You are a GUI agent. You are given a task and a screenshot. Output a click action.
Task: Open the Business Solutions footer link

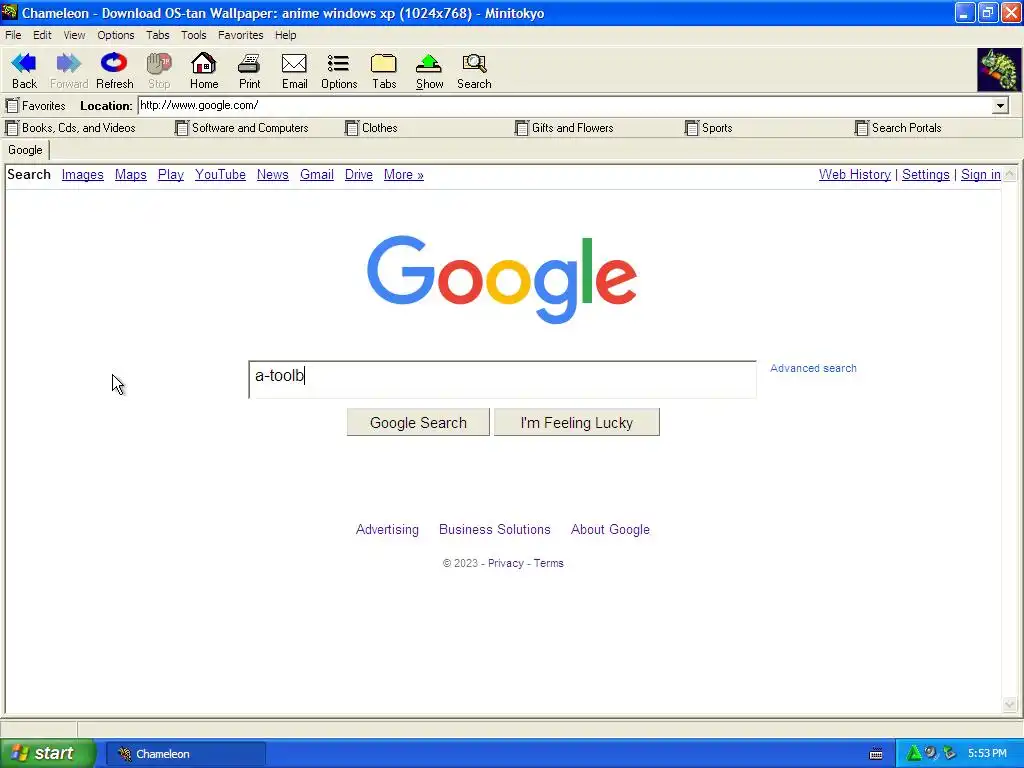[494, 530]
